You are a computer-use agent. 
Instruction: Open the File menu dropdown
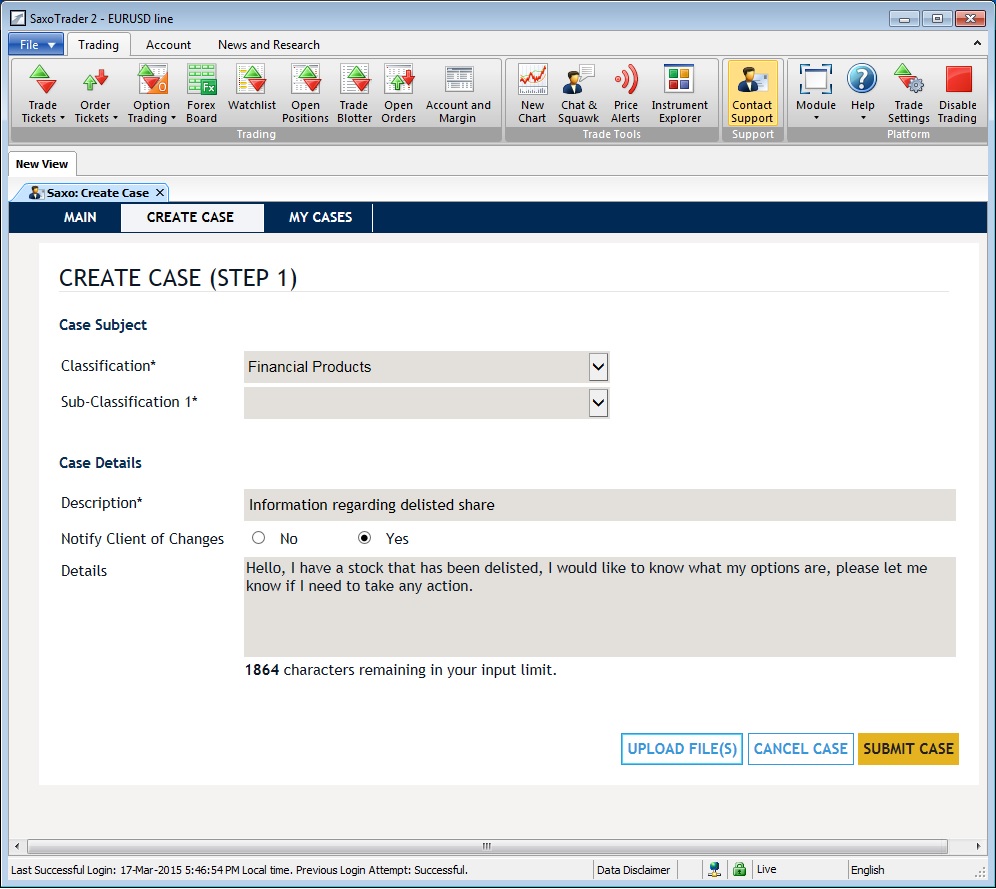tap(36, 44)
